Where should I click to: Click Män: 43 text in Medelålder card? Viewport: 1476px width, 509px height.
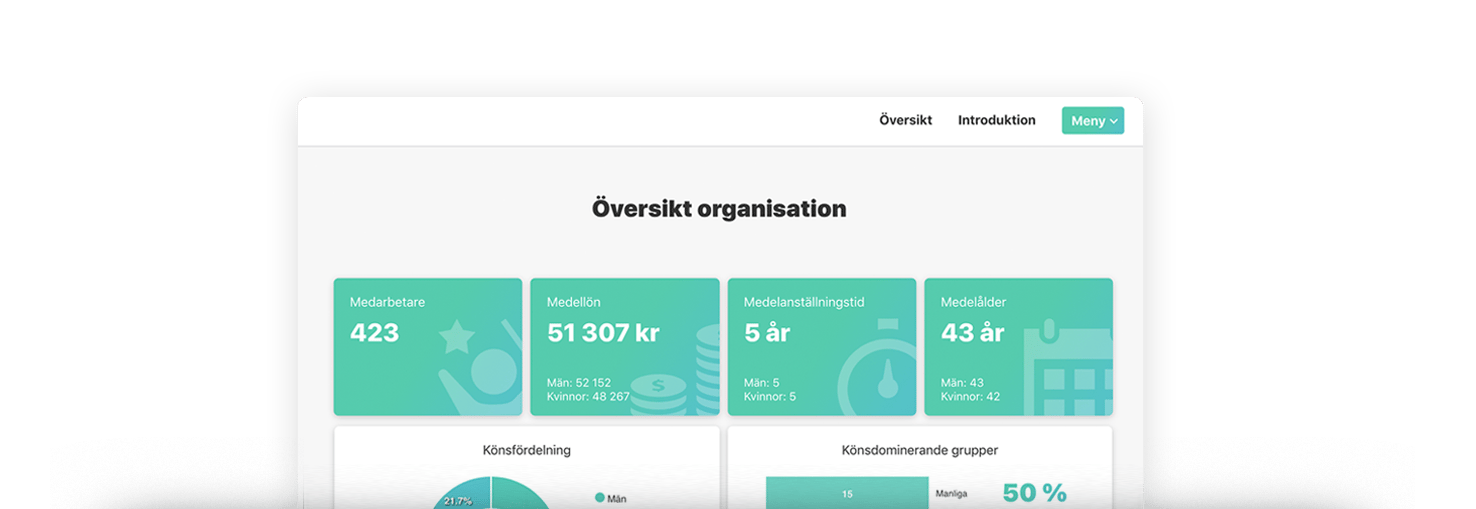pos(963,383)
